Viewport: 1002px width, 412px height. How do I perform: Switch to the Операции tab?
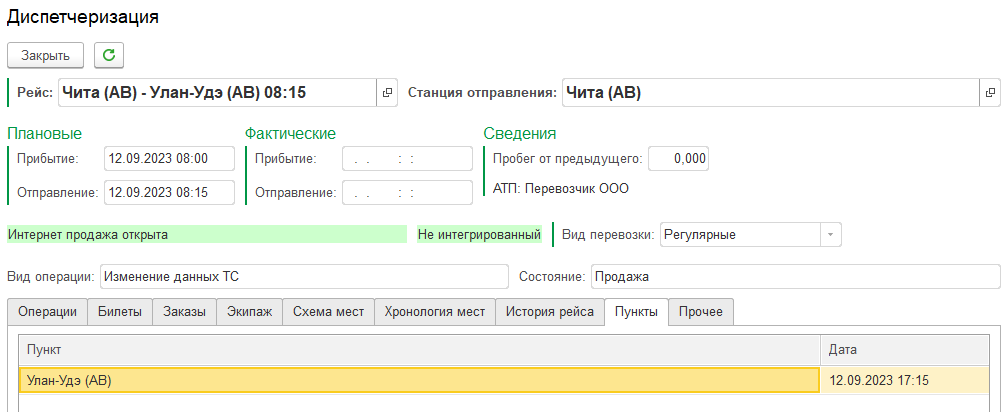(47, 312)
